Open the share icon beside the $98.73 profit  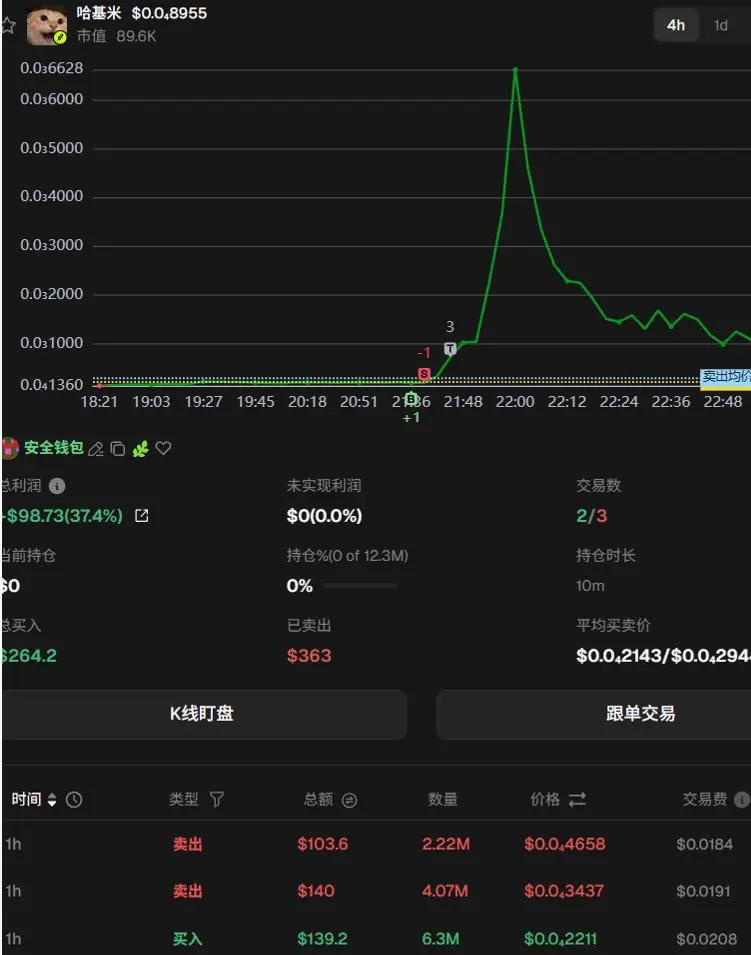point(142,516)
